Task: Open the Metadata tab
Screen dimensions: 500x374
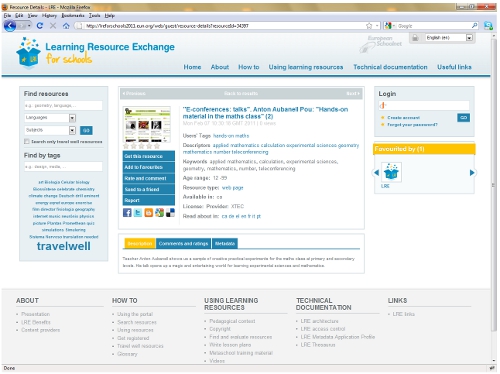Action: click(225, 244)
